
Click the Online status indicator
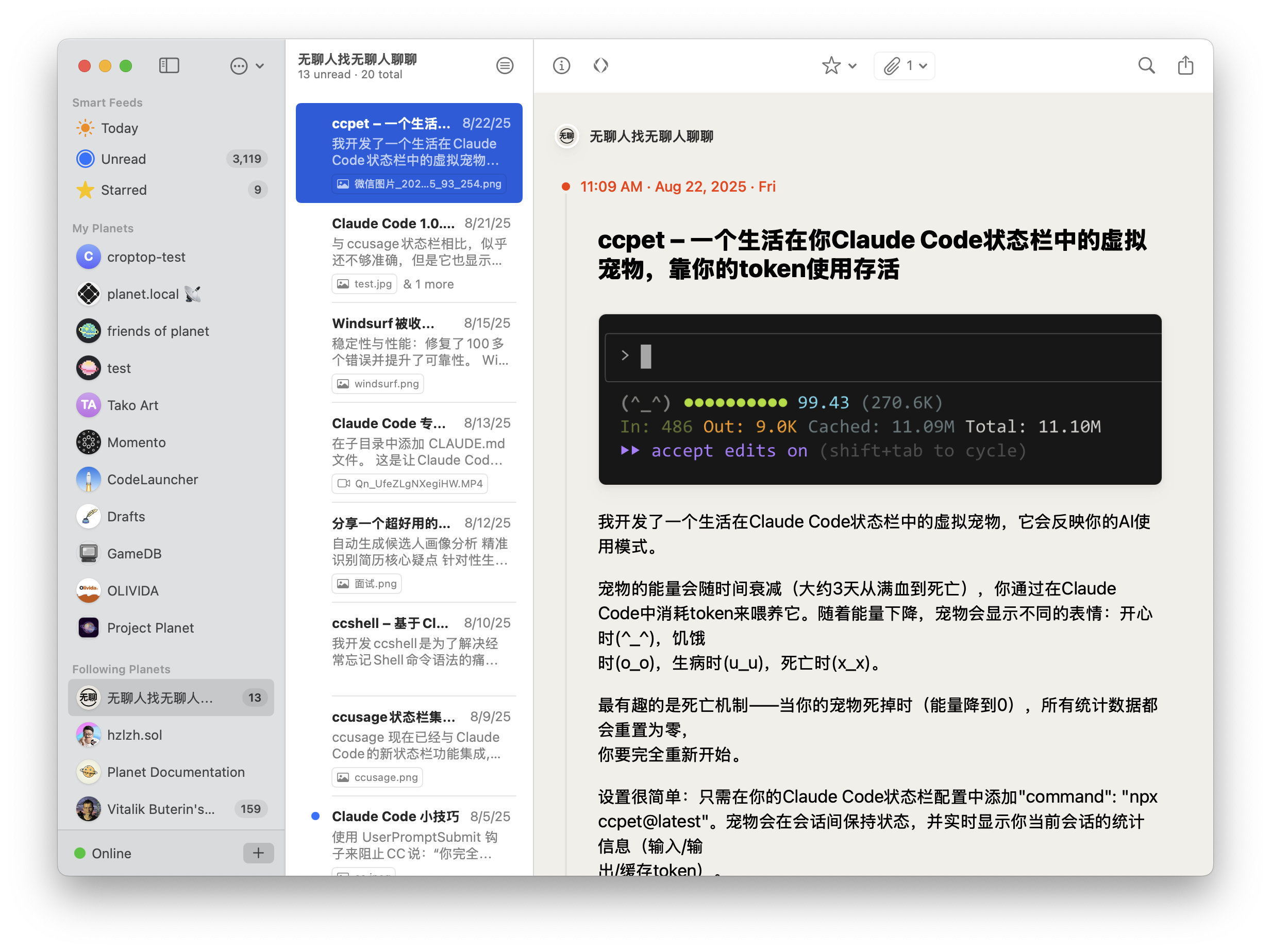point(104,853)
